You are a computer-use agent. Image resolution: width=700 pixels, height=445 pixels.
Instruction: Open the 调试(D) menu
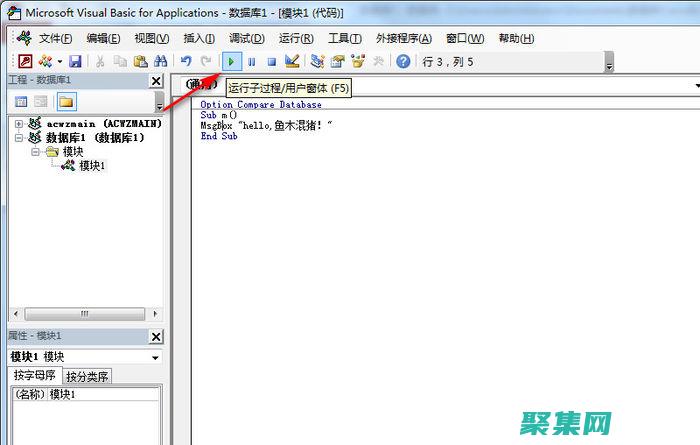click(247, 38)
